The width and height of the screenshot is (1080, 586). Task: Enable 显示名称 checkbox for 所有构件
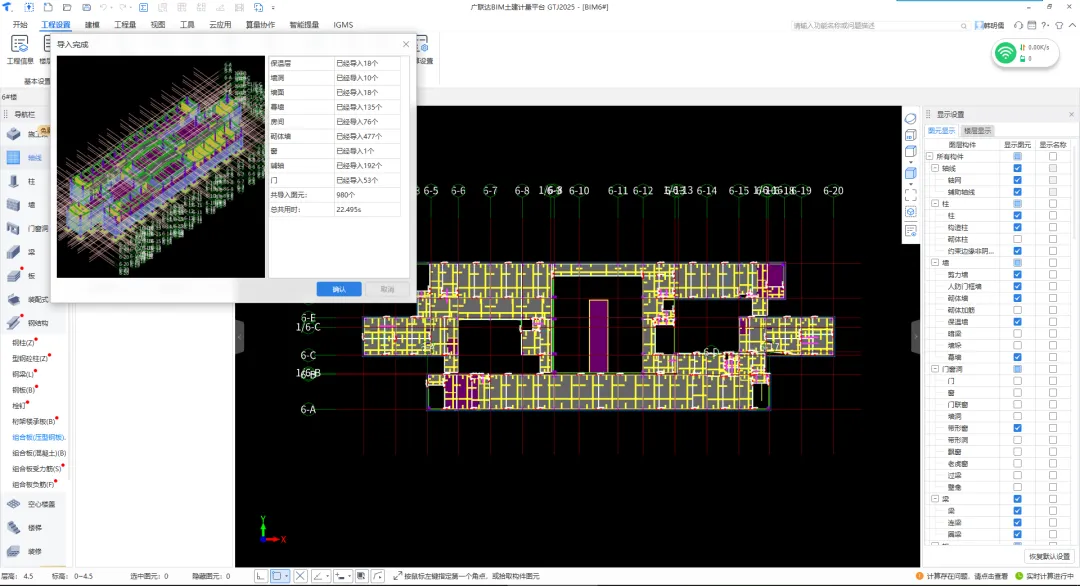pos(1052,156)
